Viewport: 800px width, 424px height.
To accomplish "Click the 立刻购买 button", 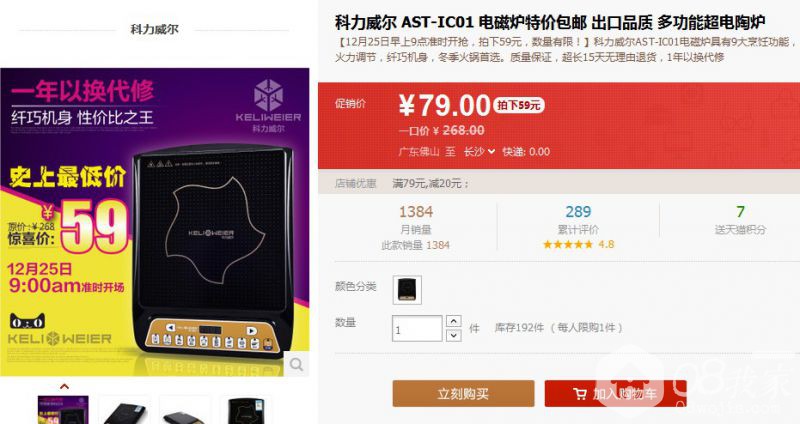I will click(463, 393).
